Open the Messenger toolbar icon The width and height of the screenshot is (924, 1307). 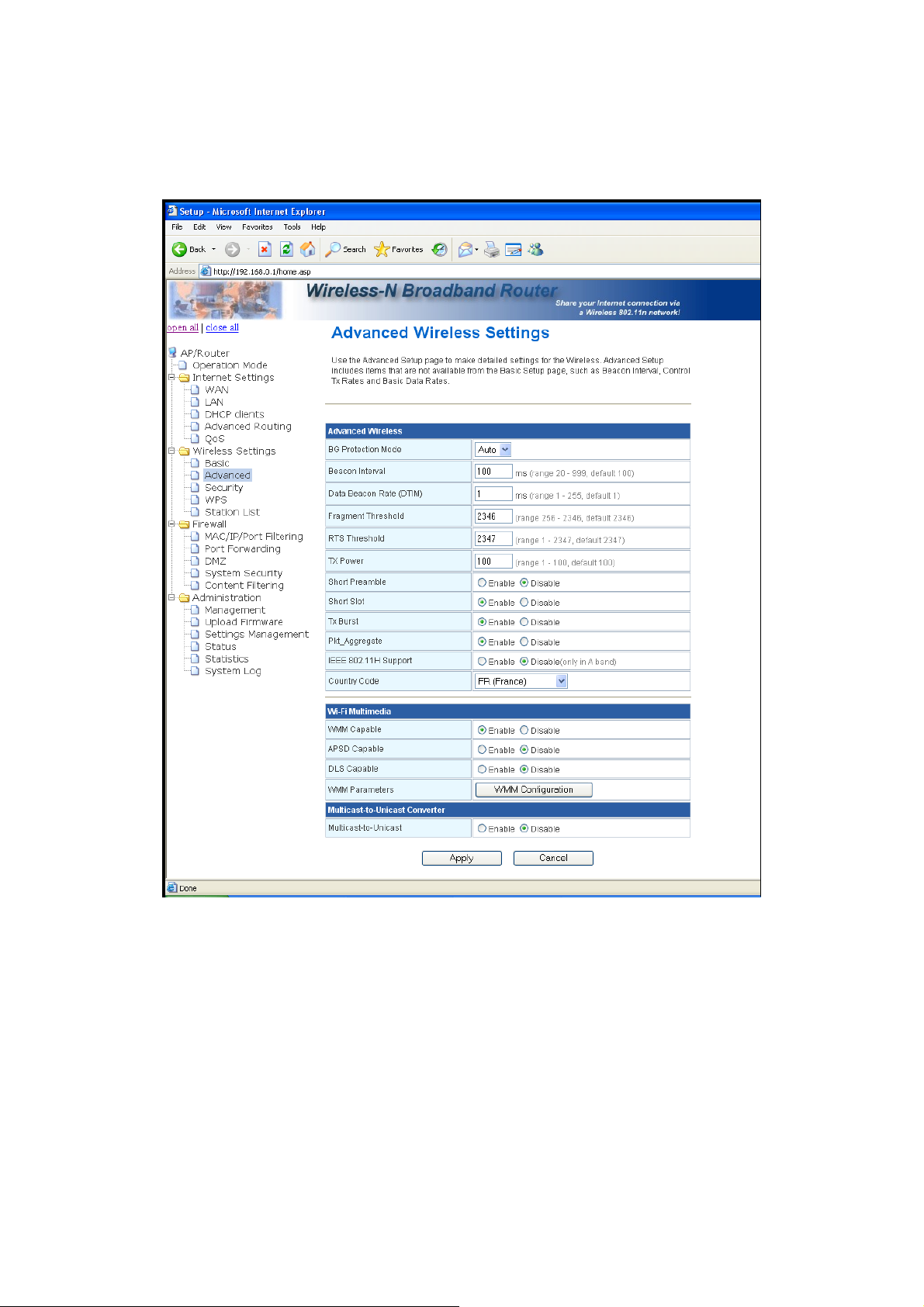535,249
